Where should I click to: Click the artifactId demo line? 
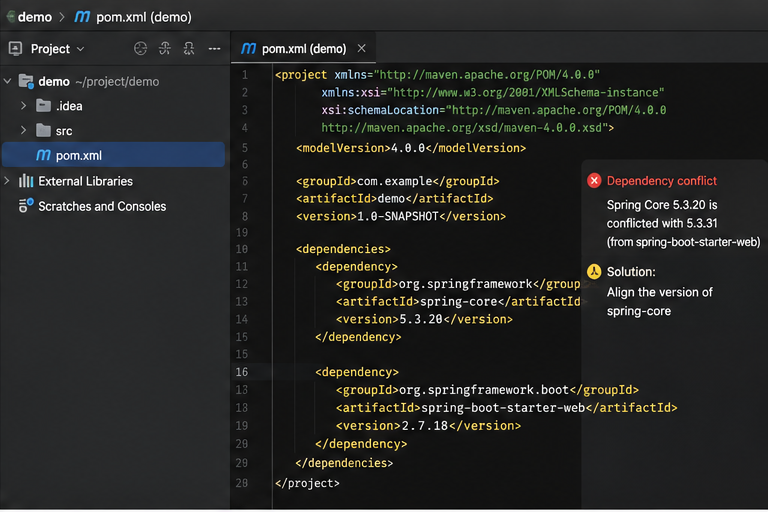point(394,198)
